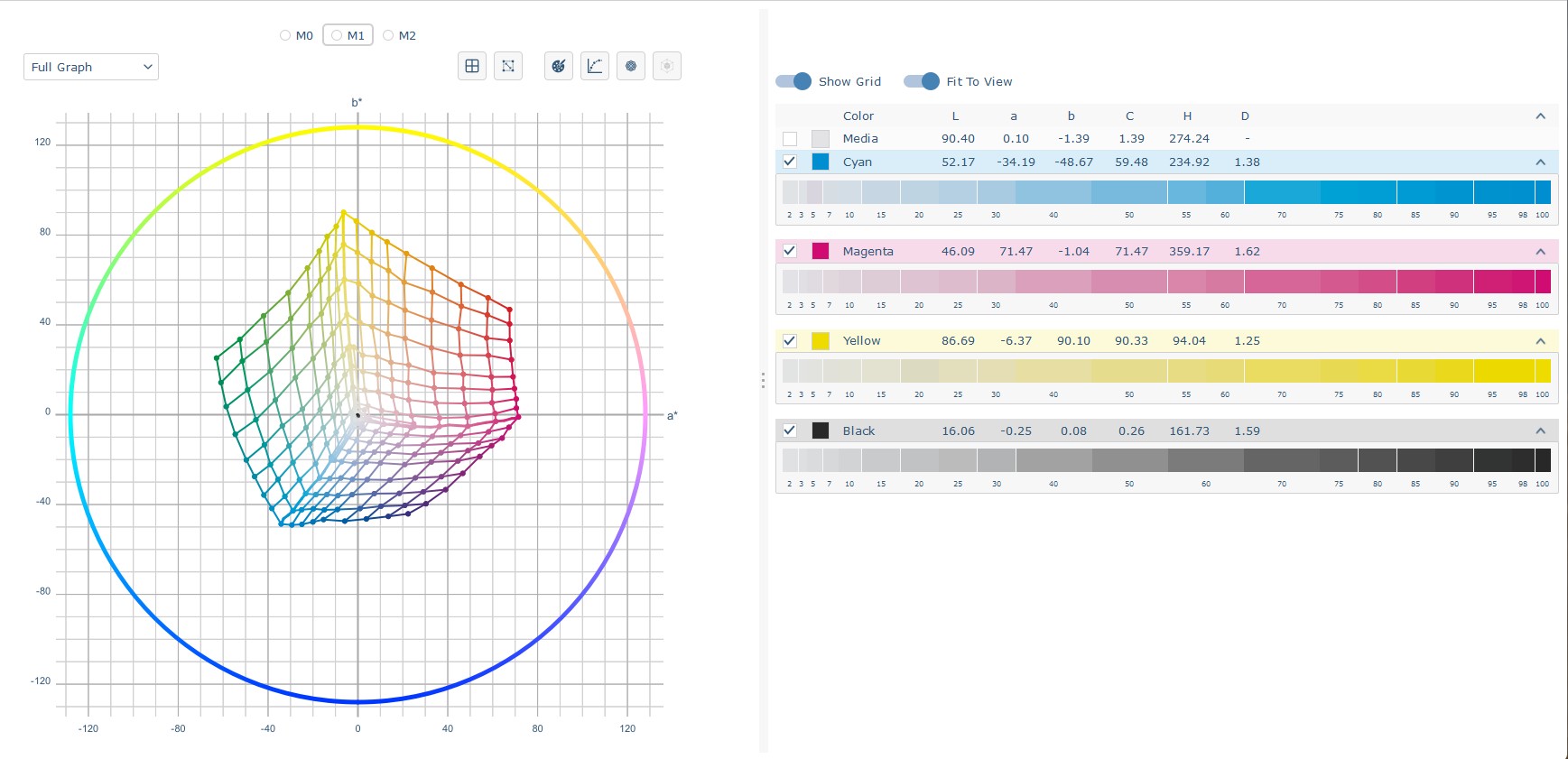Collapse the Yellow tone ramp section
This screenshot has width=1568, height=759.
pyautogui.click(x=1541, y=341)
